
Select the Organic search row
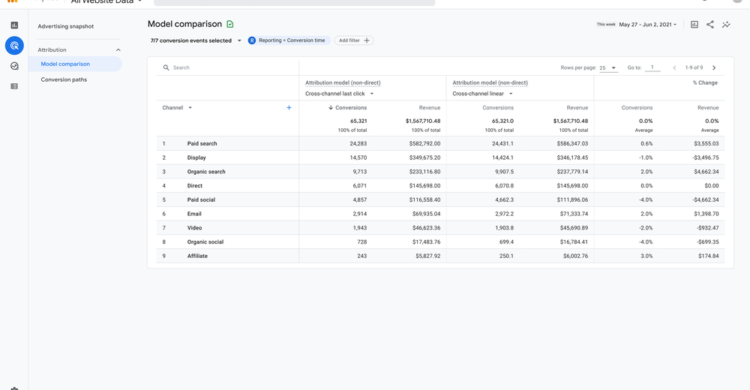tap(441, 172)
